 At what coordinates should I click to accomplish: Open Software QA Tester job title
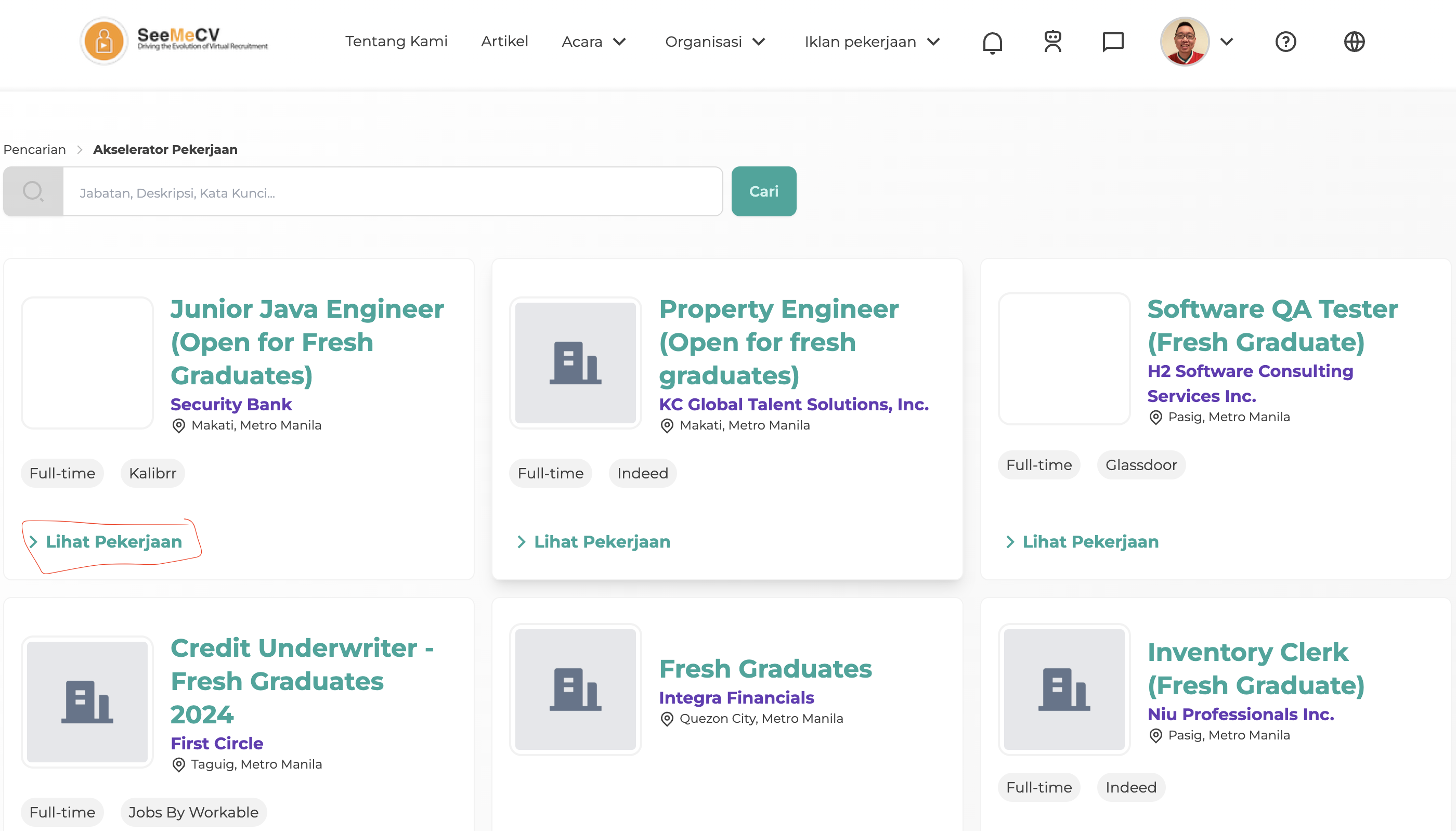click(x=1272, y=326)
